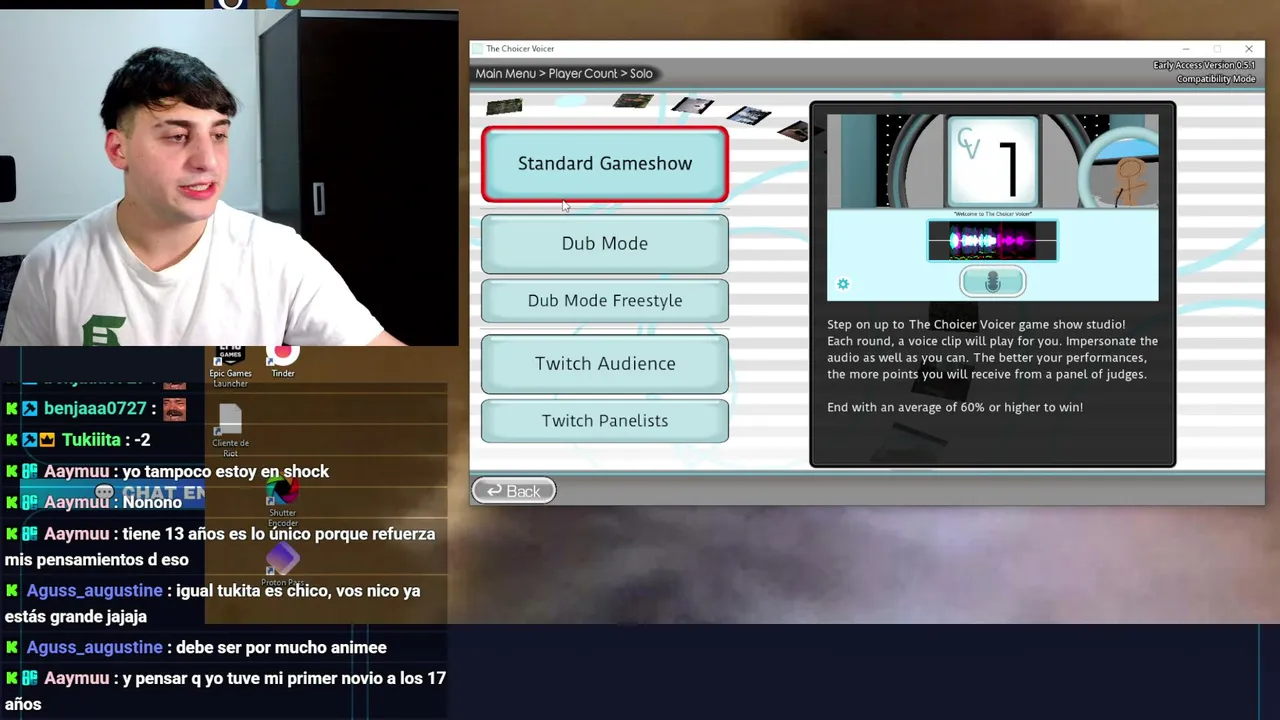
Task: Click the Tukiiita username in chat
Action: coord(91,440)
